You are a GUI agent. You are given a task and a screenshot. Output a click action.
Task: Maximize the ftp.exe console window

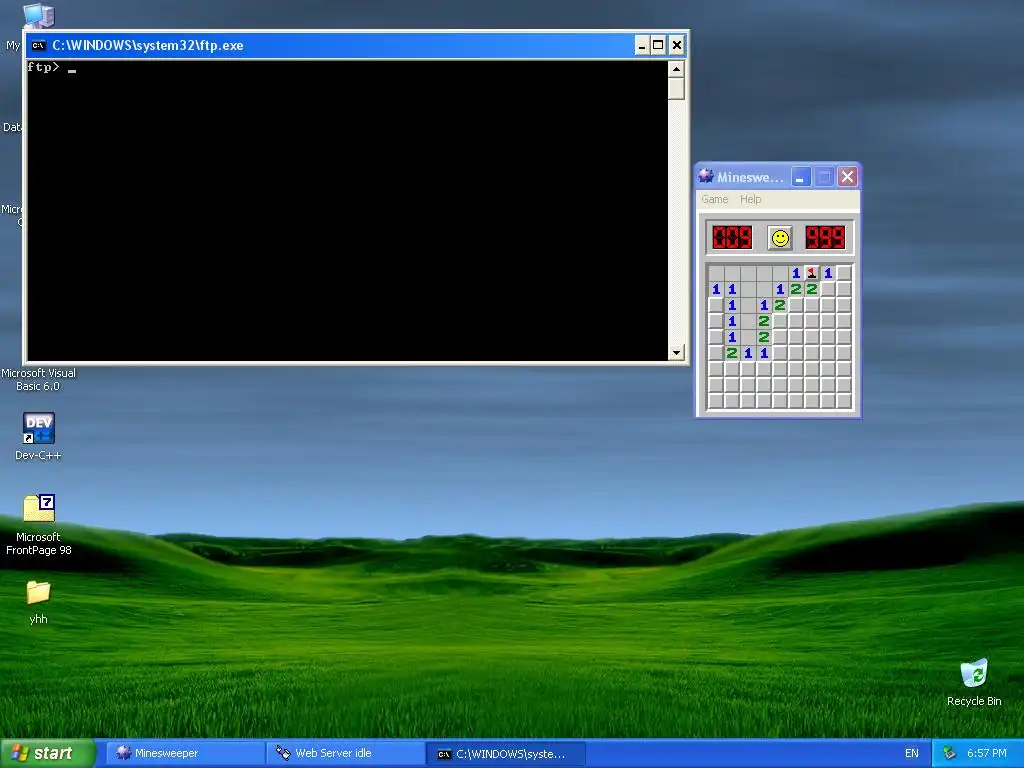point(658,45)
